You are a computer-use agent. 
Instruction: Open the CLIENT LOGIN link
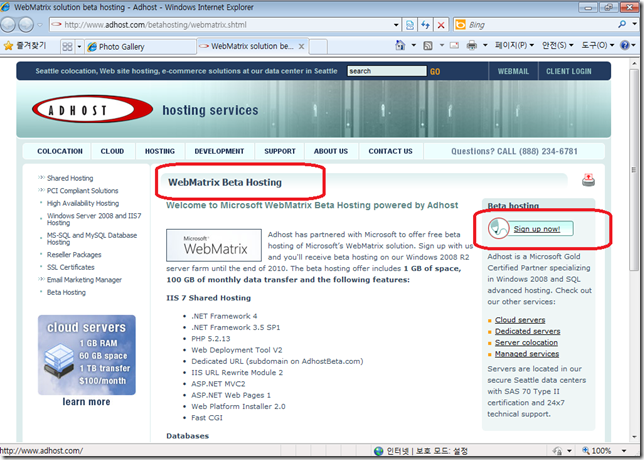(568, 71)
